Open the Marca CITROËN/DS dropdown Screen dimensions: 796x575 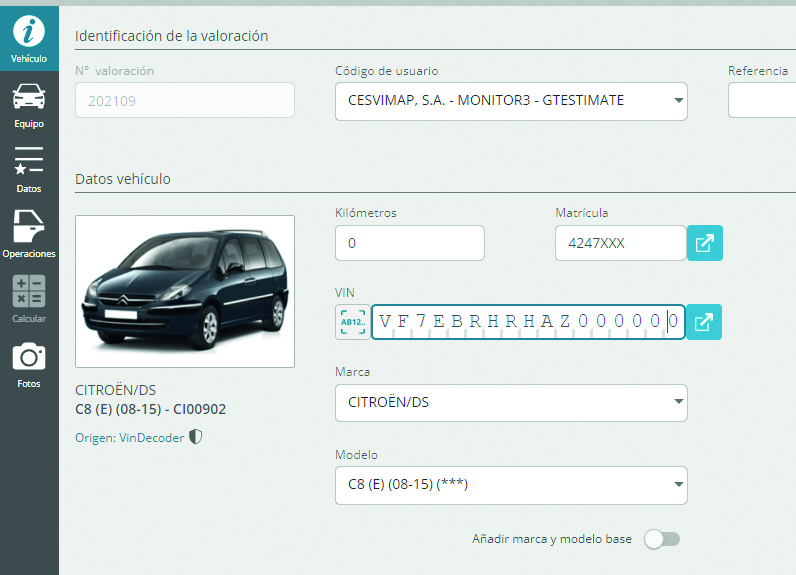(x=511, y=403)
